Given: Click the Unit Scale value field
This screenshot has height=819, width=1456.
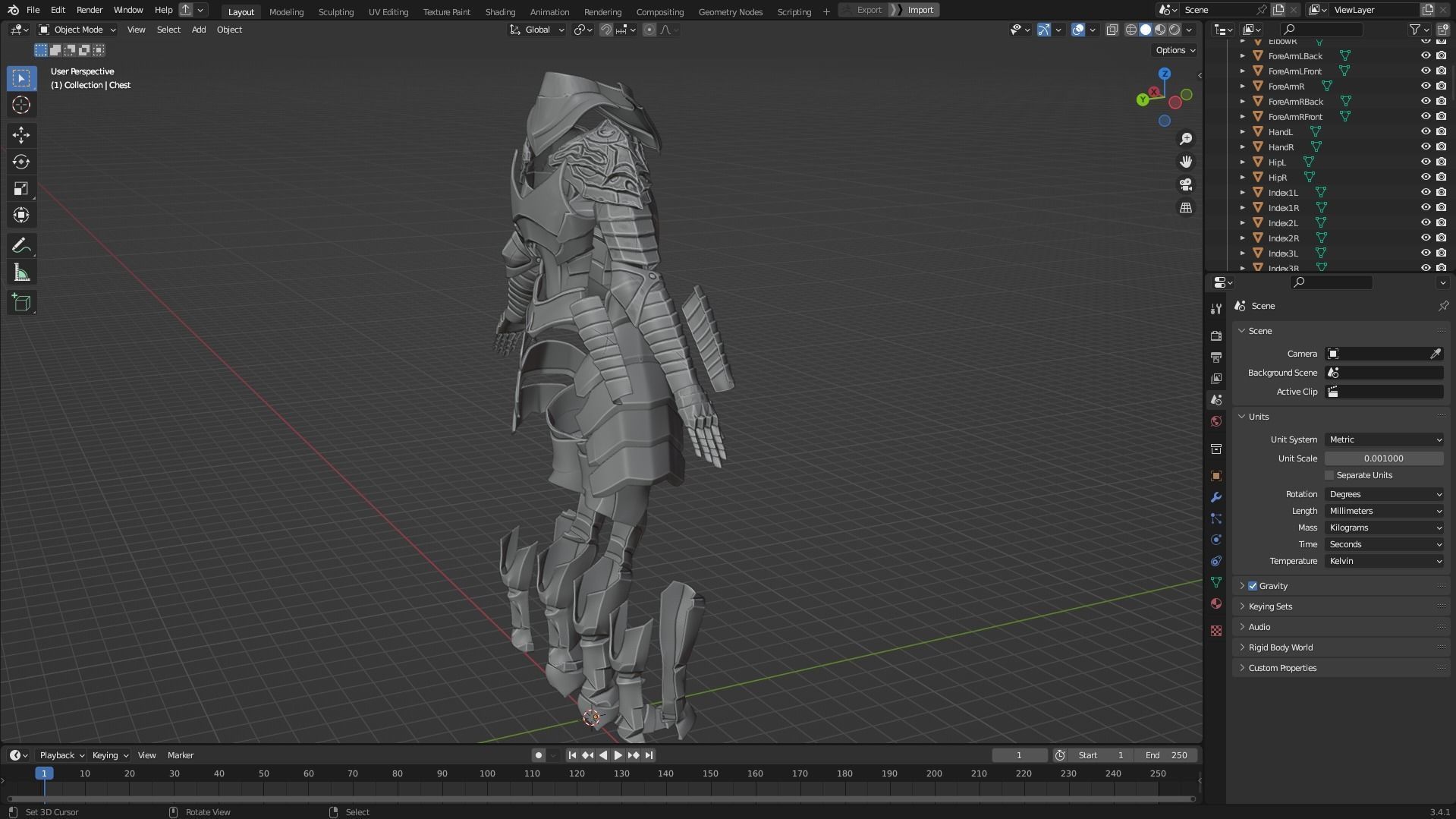Looking at the screenshot, I should (1384, 458).
